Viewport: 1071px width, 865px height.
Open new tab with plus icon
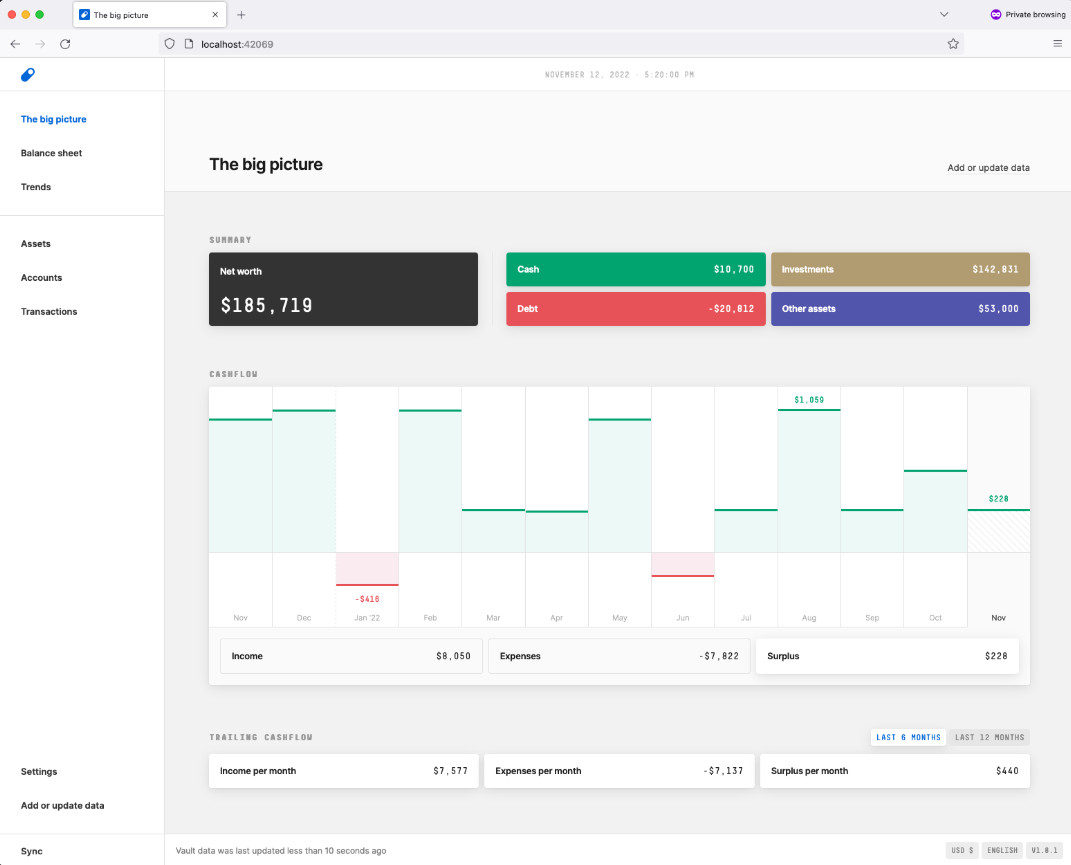241,14
